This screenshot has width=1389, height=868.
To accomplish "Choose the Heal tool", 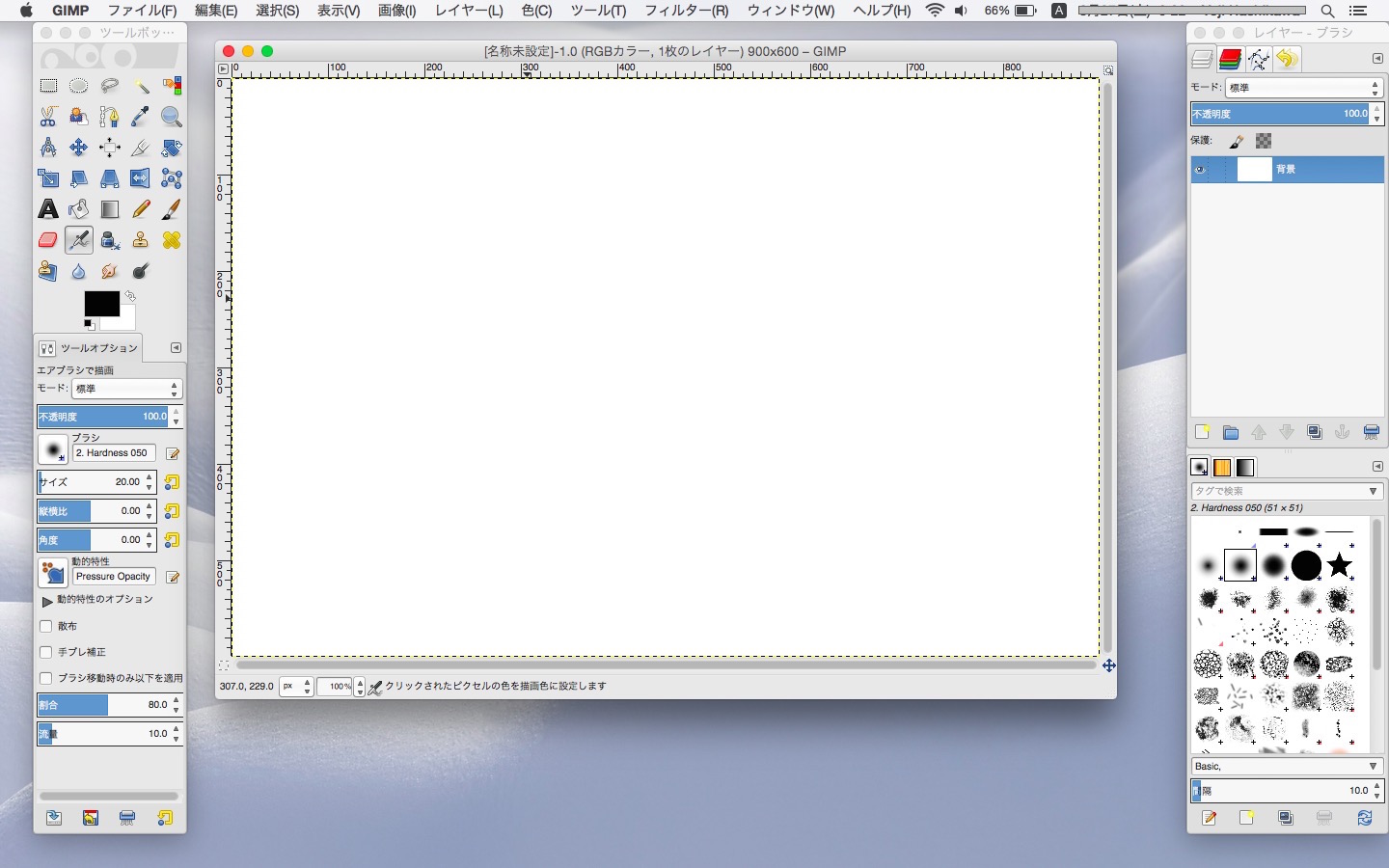I will coord(172,240).
